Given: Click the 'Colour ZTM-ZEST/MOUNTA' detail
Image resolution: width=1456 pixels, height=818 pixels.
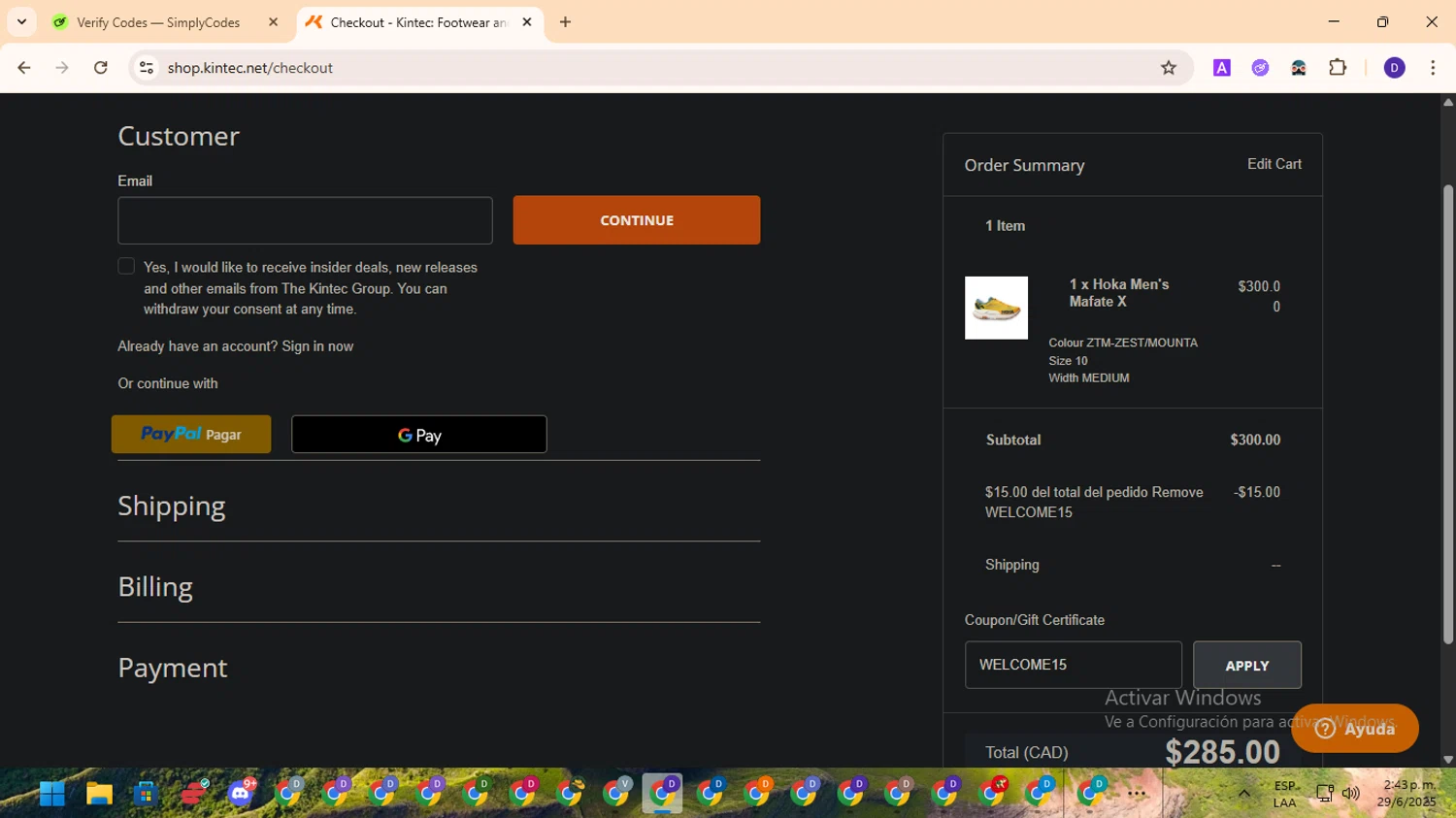Looking at the screenshot, I should 1123,343.
